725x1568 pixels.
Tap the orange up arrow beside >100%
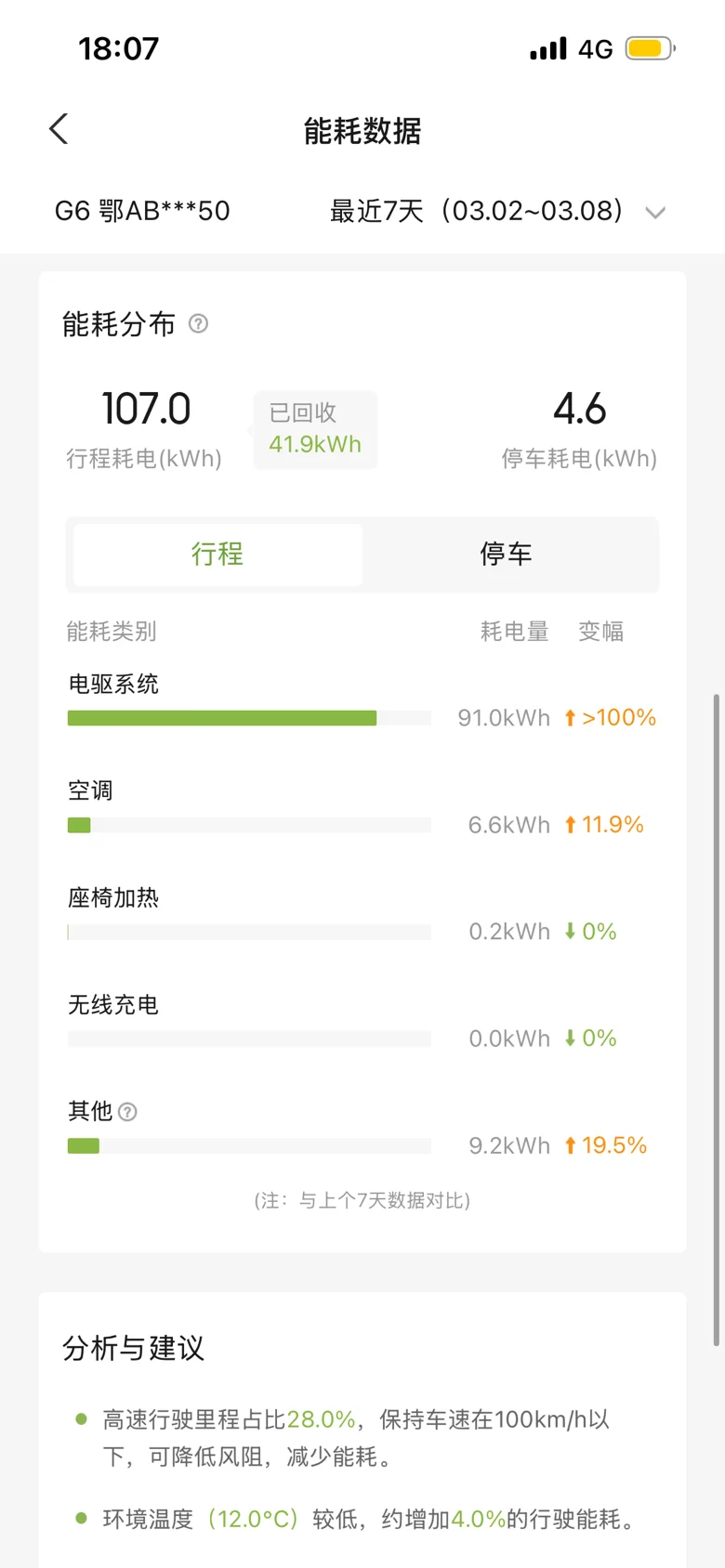pyautogui.click(x=571, y=718)
